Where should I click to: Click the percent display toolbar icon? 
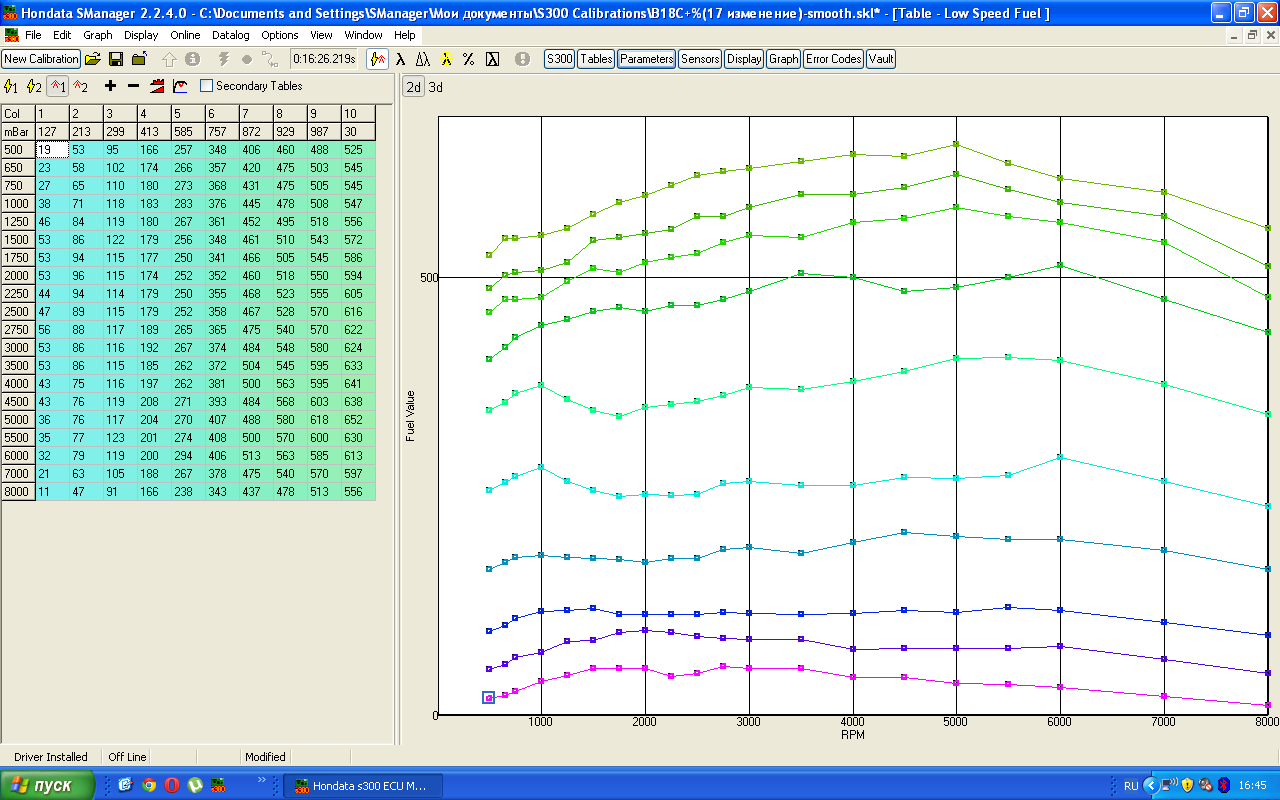pyautogui.click(x=468, y=59)
